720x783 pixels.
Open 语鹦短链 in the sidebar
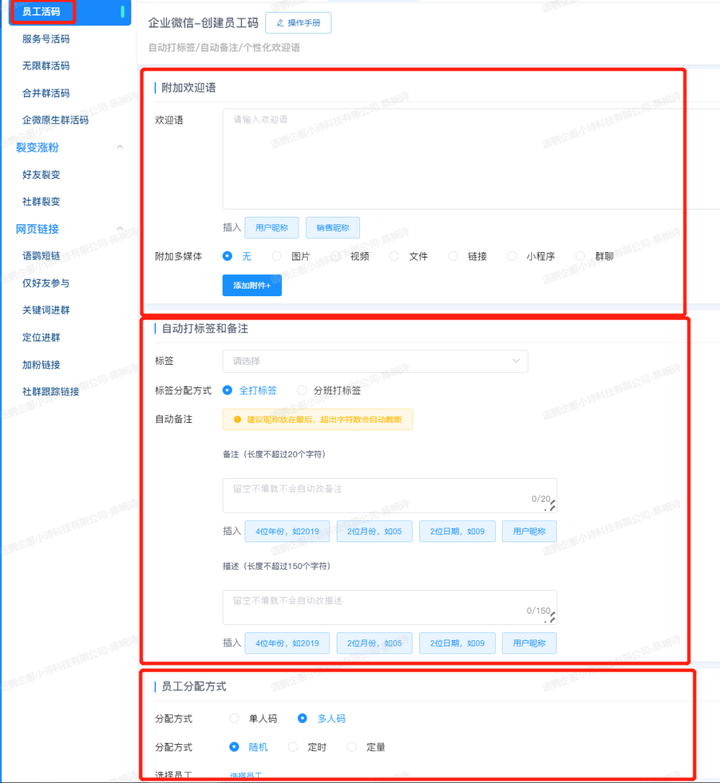[41, 256]
